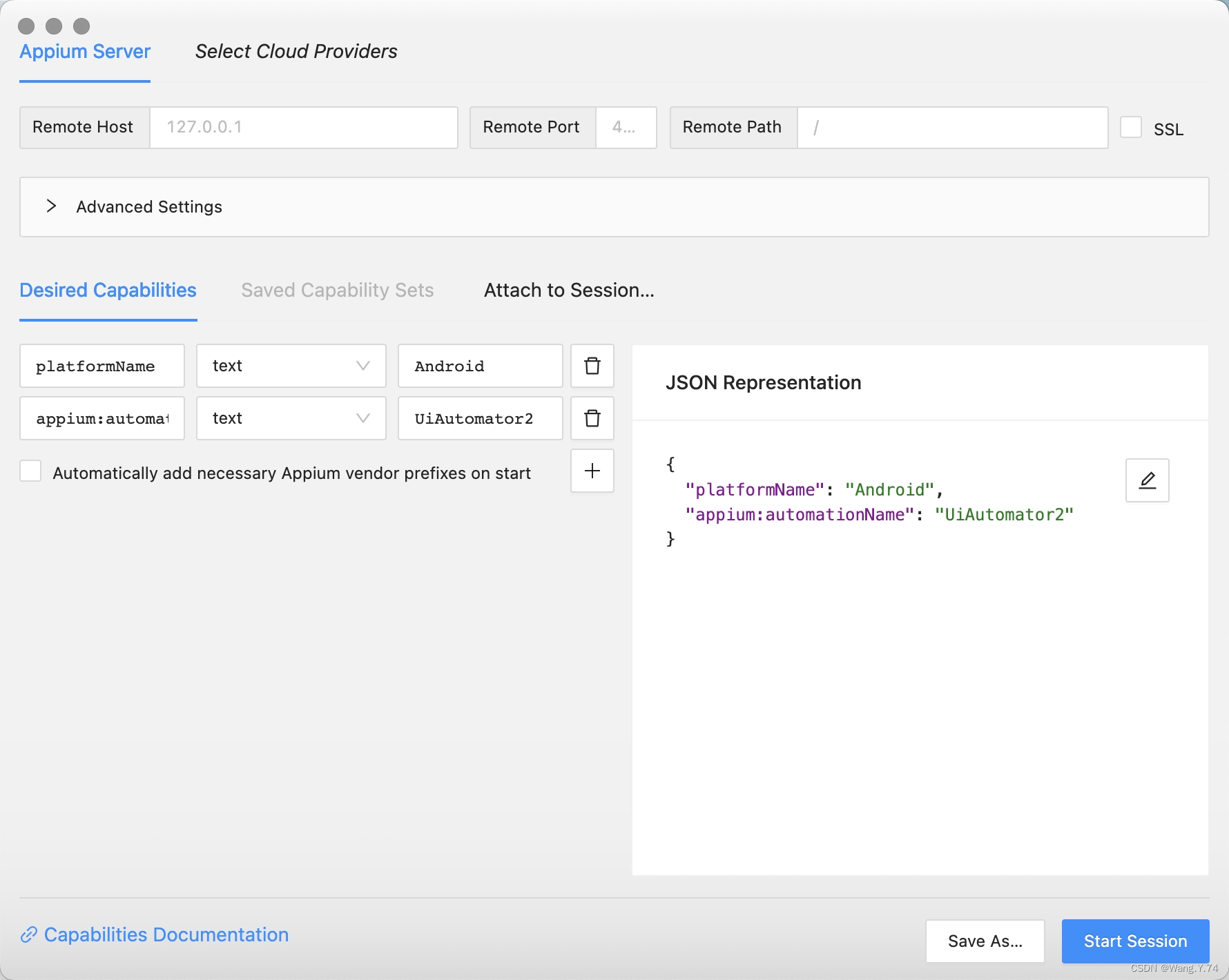Click the "appium:automationName" key in JSON

pyautogui.click(x=800, y=515)
